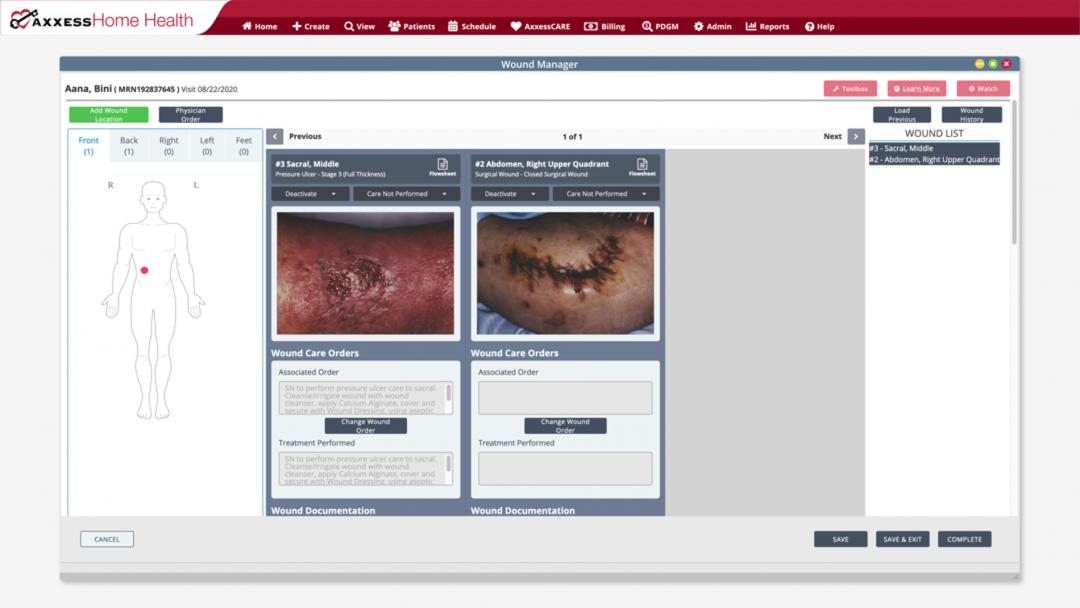Image resolution: width=1080 pixels, height=608 pixels.
Task: Click the Schedule calendar icon
Action: click(x=452, y=26)
